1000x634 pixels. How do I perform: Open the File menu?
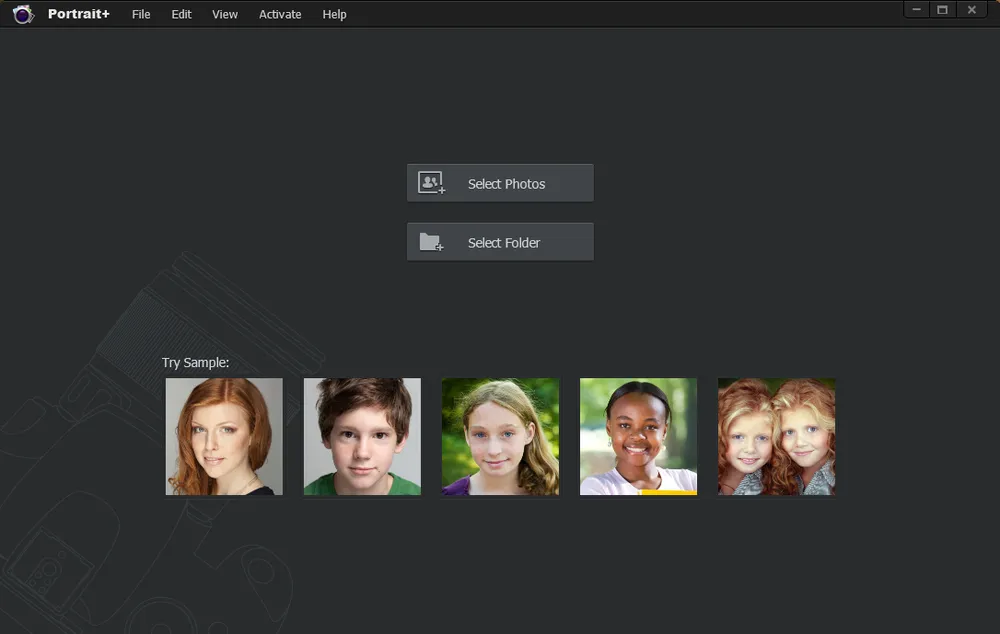141,14
